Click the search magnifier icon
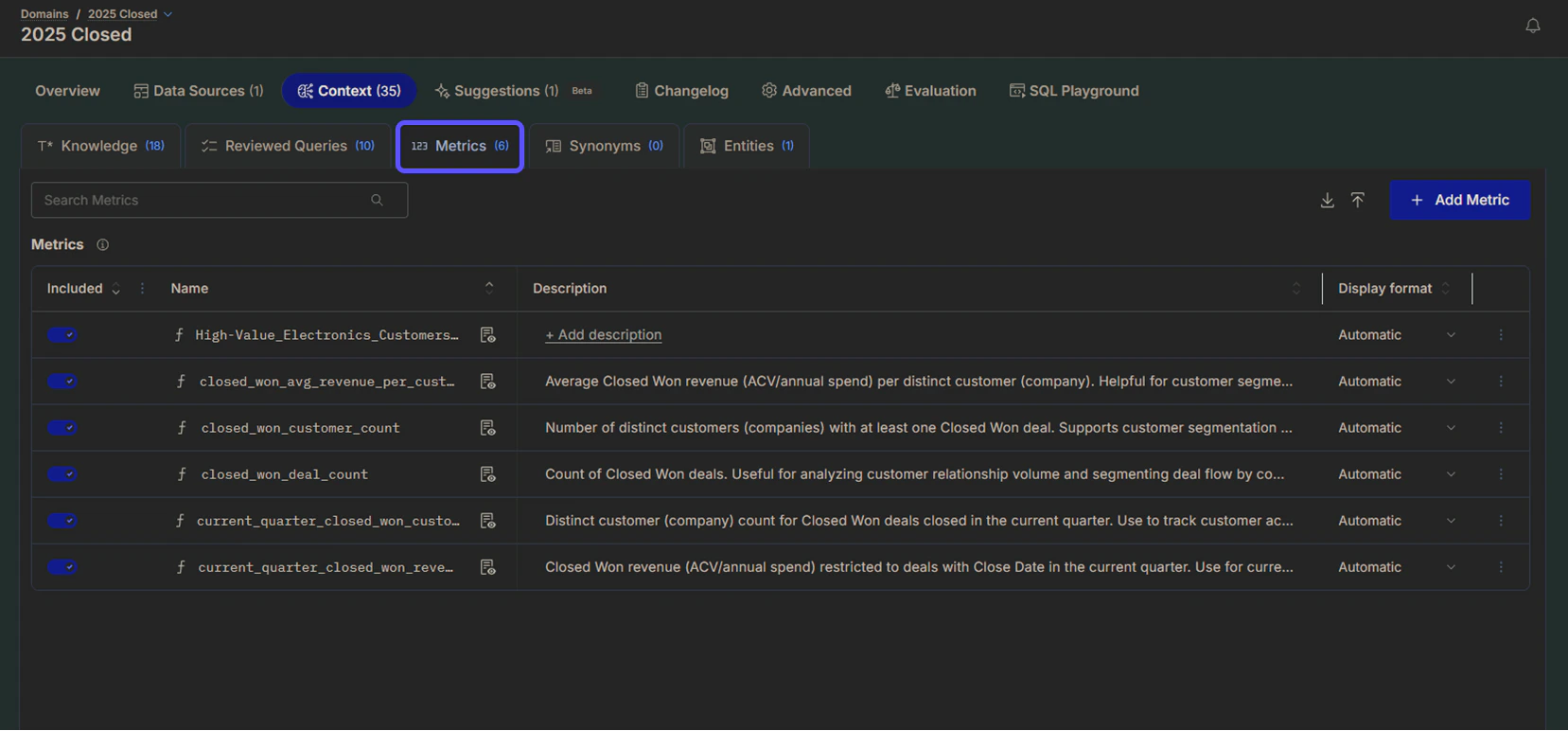Image resolution: width=1568 pixels, height=731 pixels. click(377, 200)
